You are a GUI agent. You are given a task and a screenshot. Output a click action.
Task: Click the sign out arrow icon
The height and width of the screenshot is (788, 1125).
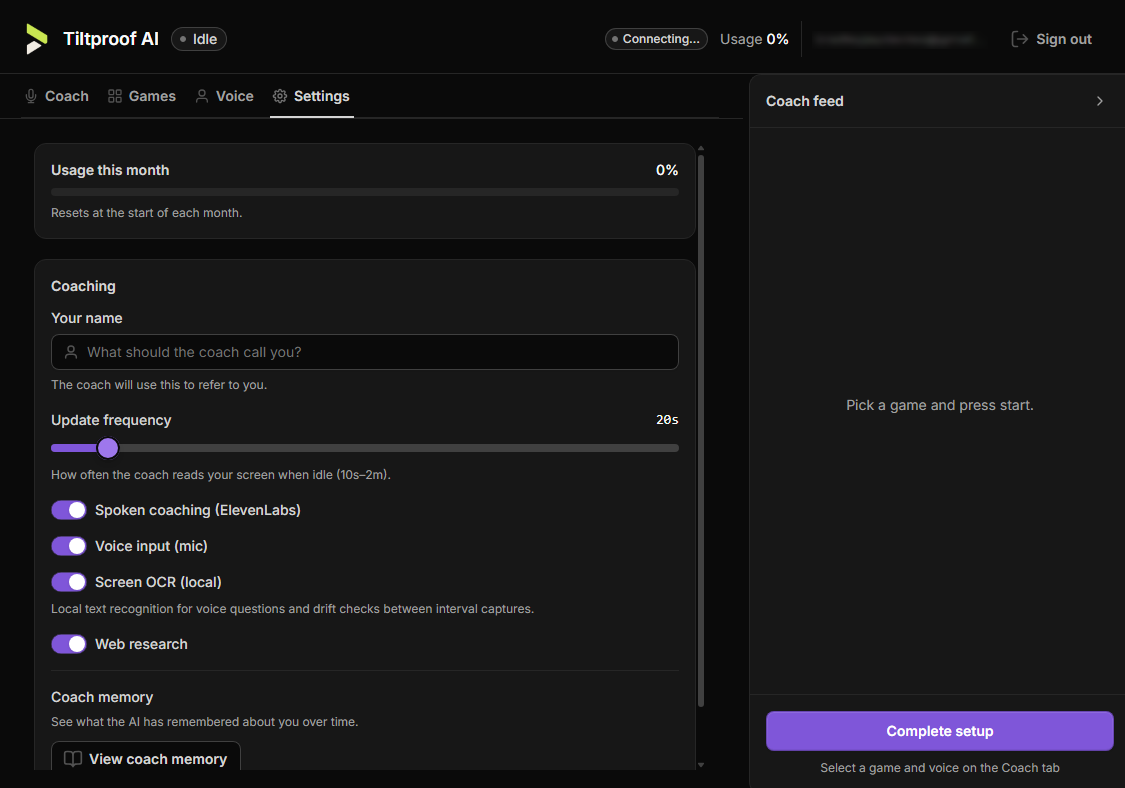tap(1019, 39)
